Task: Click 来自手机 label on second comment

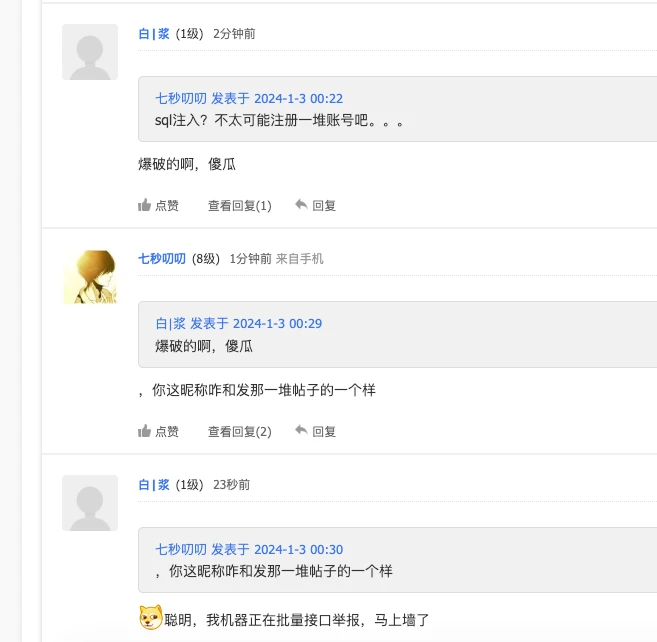Action: tap(300, 259)
